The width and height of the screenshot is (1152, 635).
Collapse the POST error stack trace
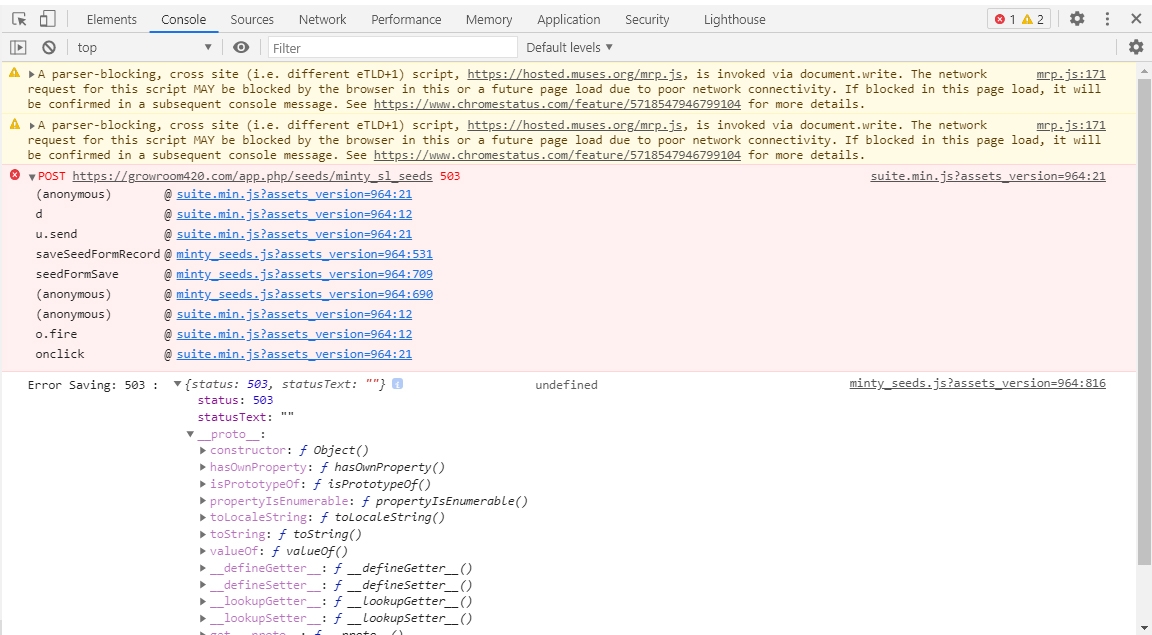click(32, 177)
